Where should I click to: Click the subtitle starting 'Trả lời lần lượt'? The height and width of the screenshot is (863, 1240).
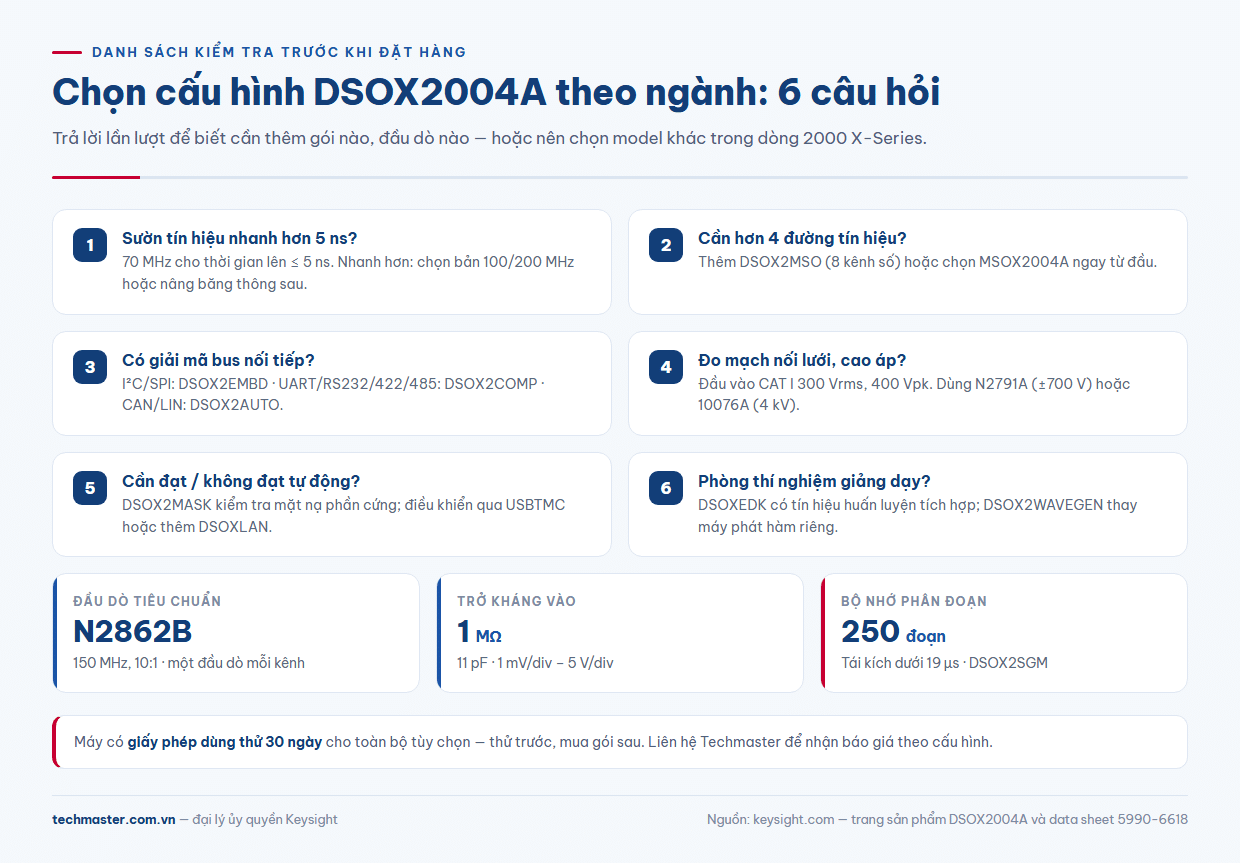[x=489, y=138]
